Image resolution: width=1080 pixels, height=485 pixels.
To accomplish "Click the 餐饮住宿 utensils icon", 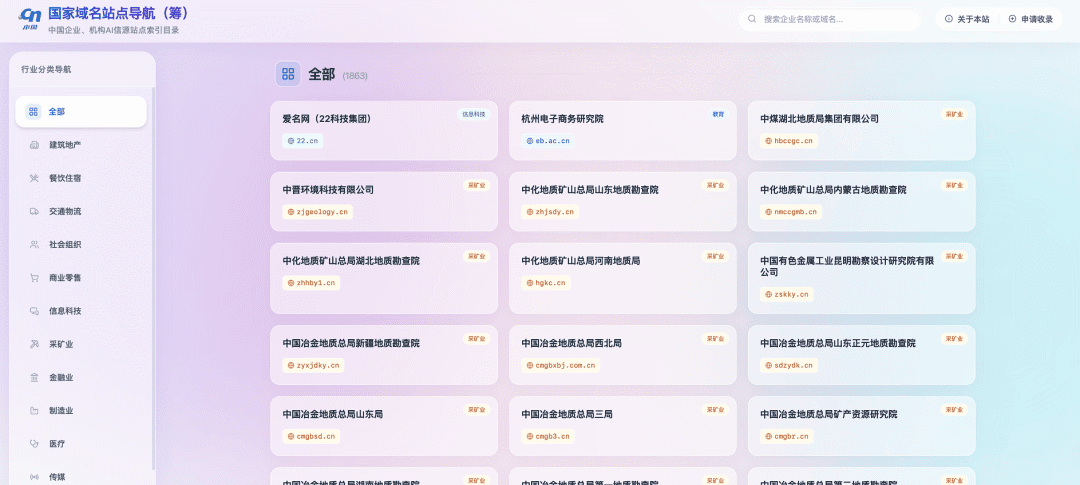I will (x=34, y=178).
